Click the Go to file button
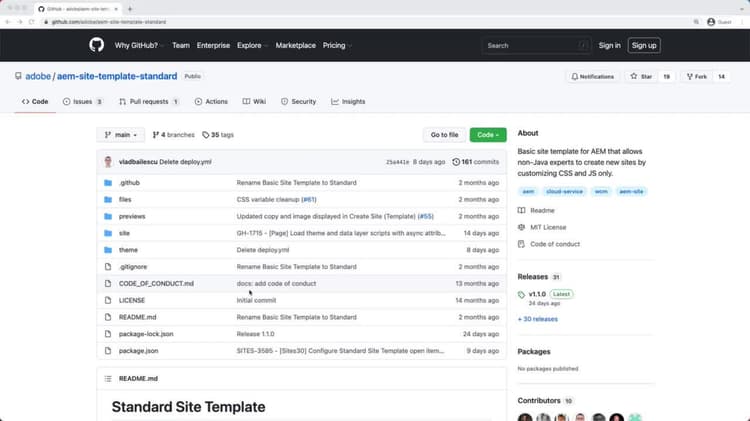This screenshot has width=750, height=421. 444,135
